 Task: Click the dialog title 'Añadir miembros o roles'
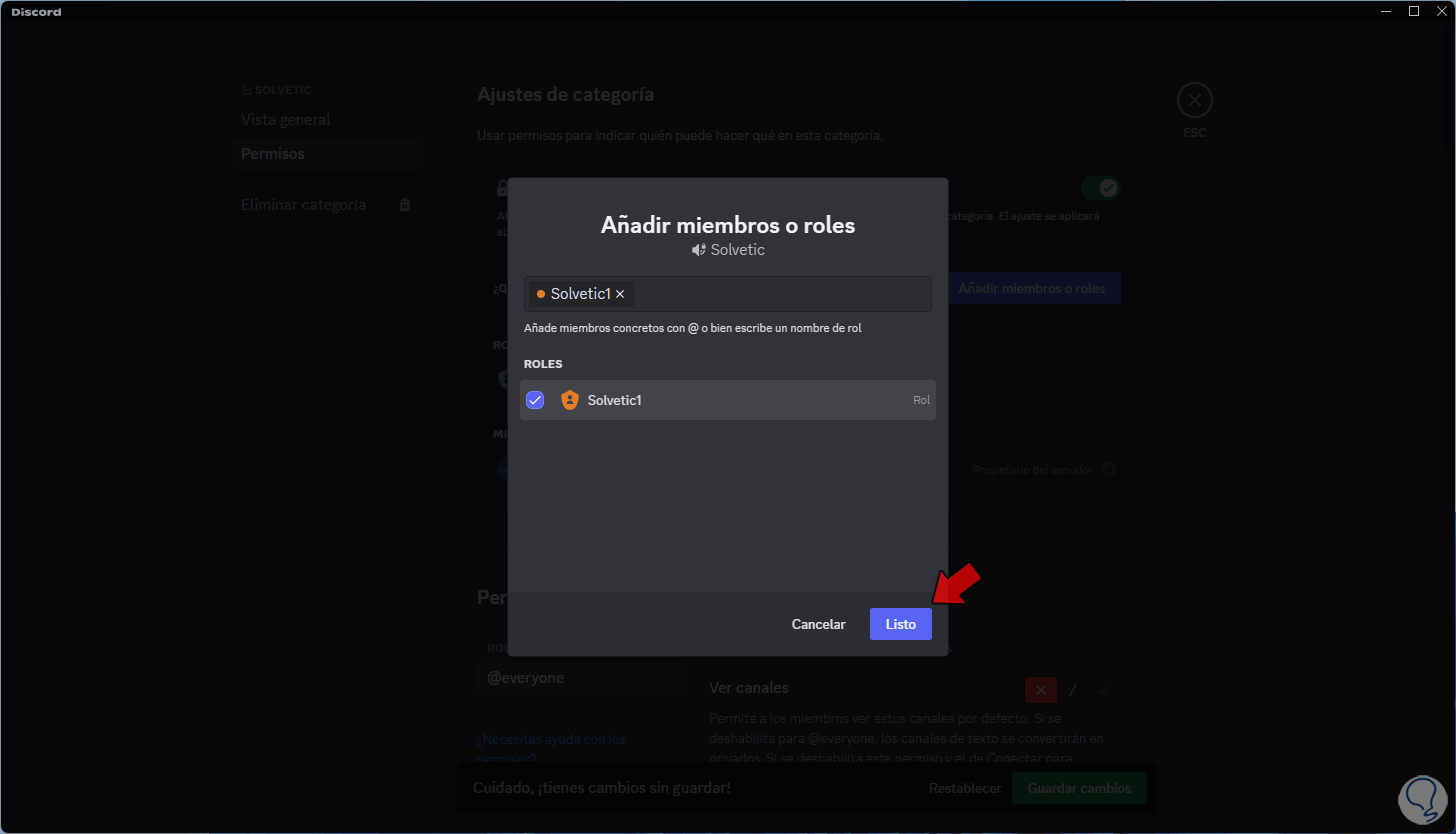(728, 225)
